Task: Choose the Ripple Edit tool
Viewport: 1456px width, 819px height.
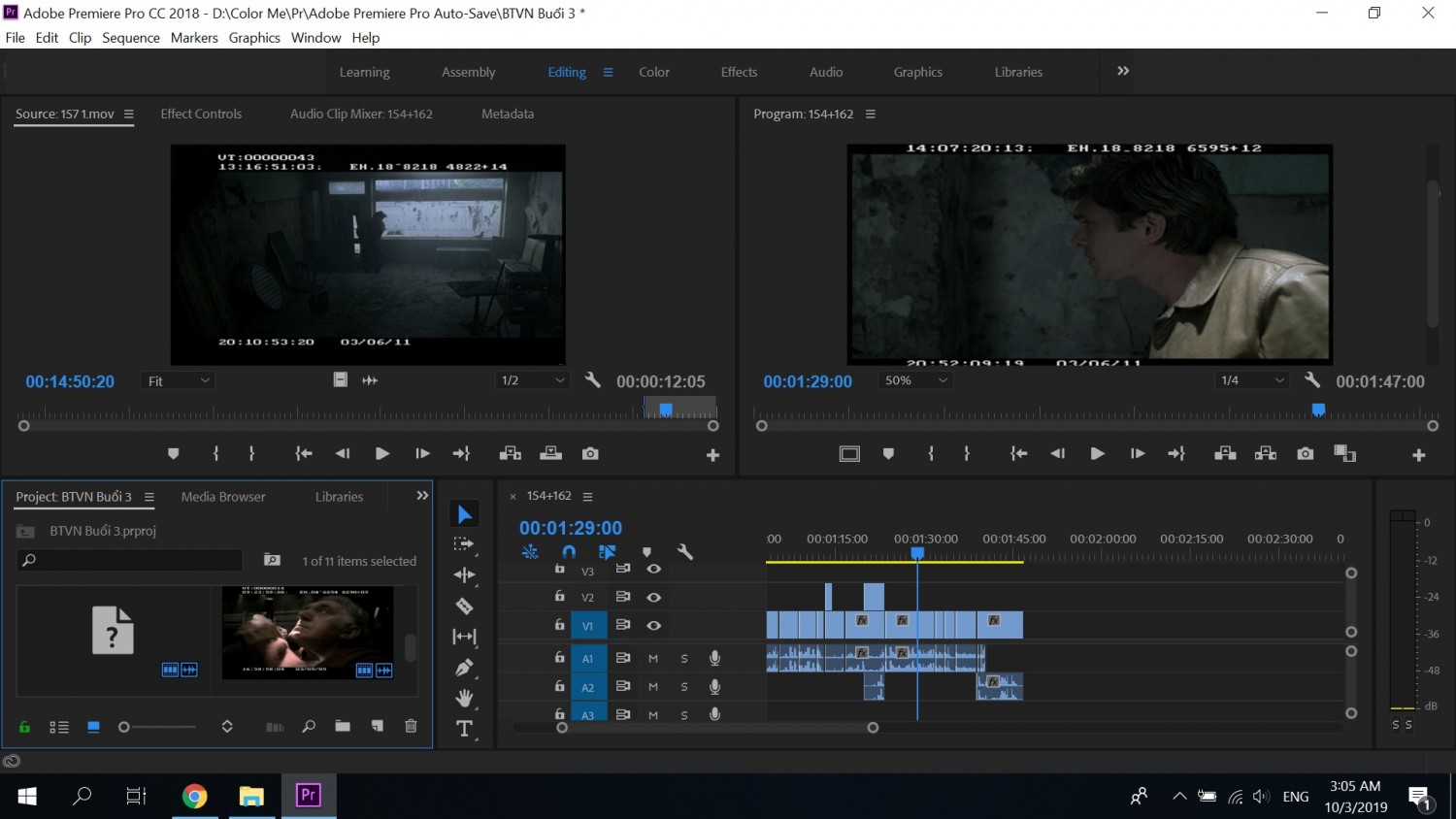Action: pyautogui.click(x=464, y=574)
